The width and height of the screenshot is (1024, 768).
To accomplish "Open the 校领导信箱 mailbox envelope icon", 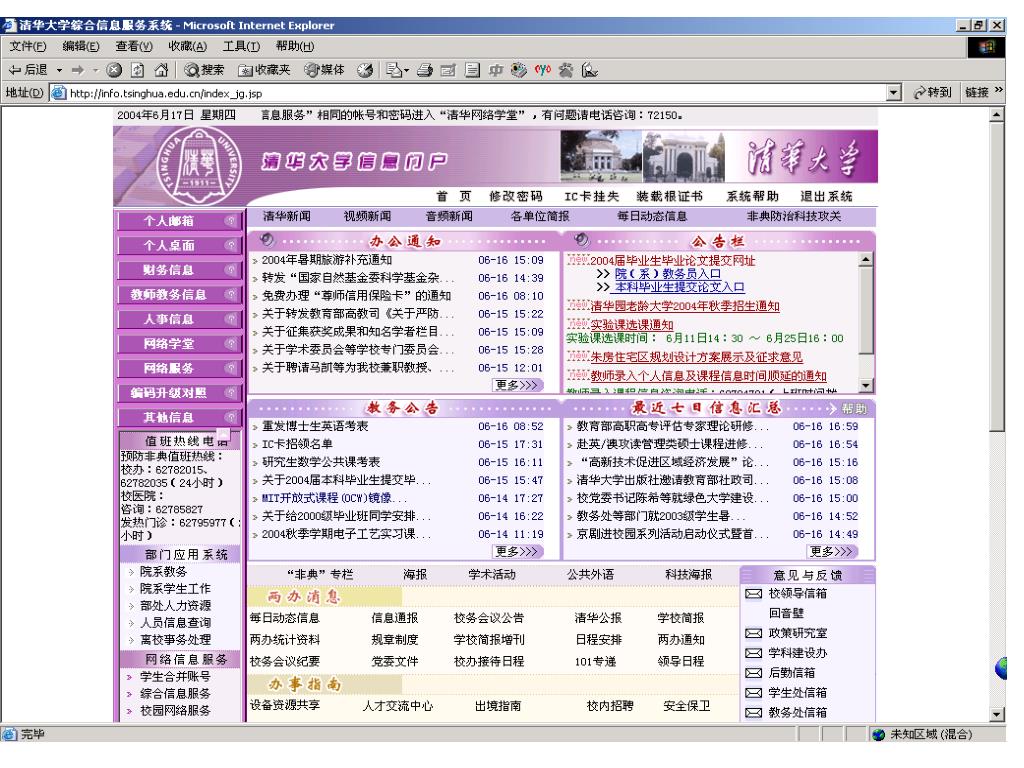I will (x=754, y=594).
